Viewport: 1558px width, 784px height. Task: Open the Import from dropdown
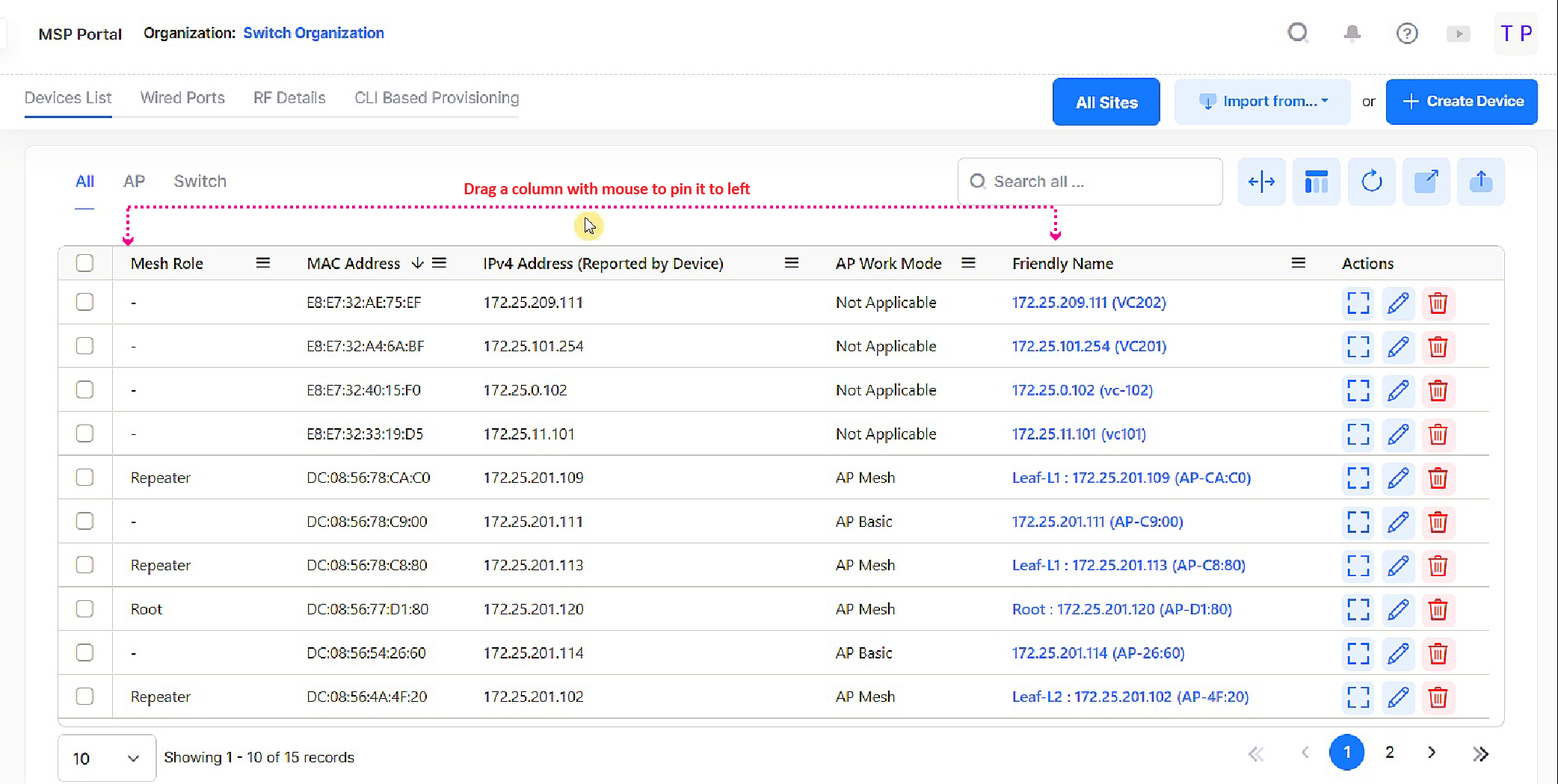coord(1262,102)
